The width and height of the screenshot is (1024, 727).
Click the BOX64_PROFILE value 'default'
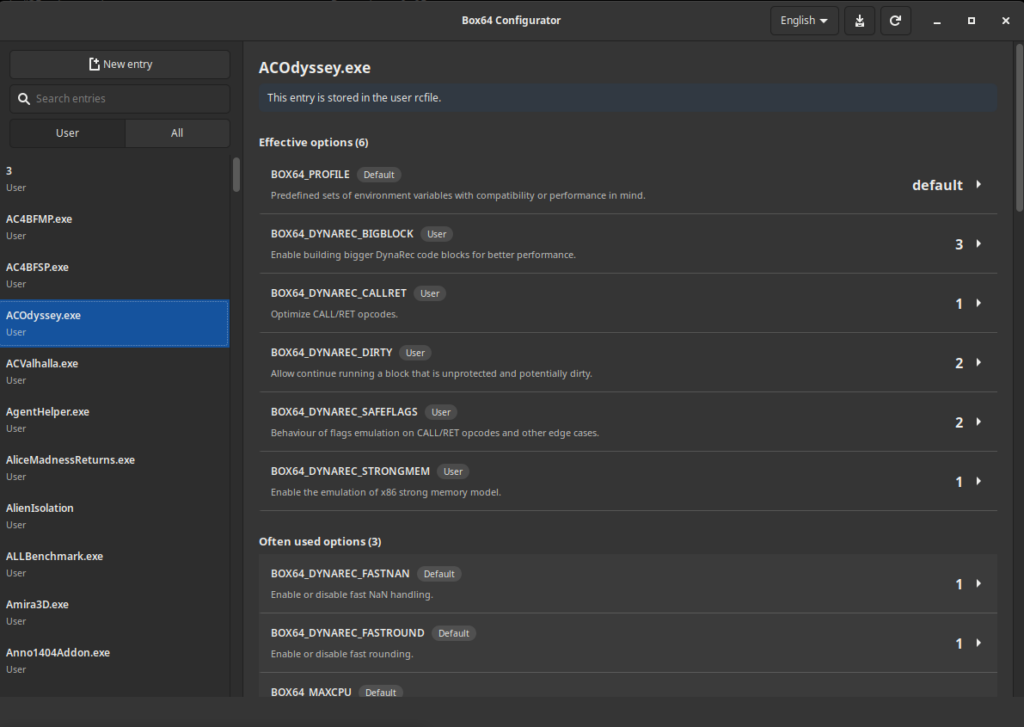pyautogui.click(x=937, y=186)
